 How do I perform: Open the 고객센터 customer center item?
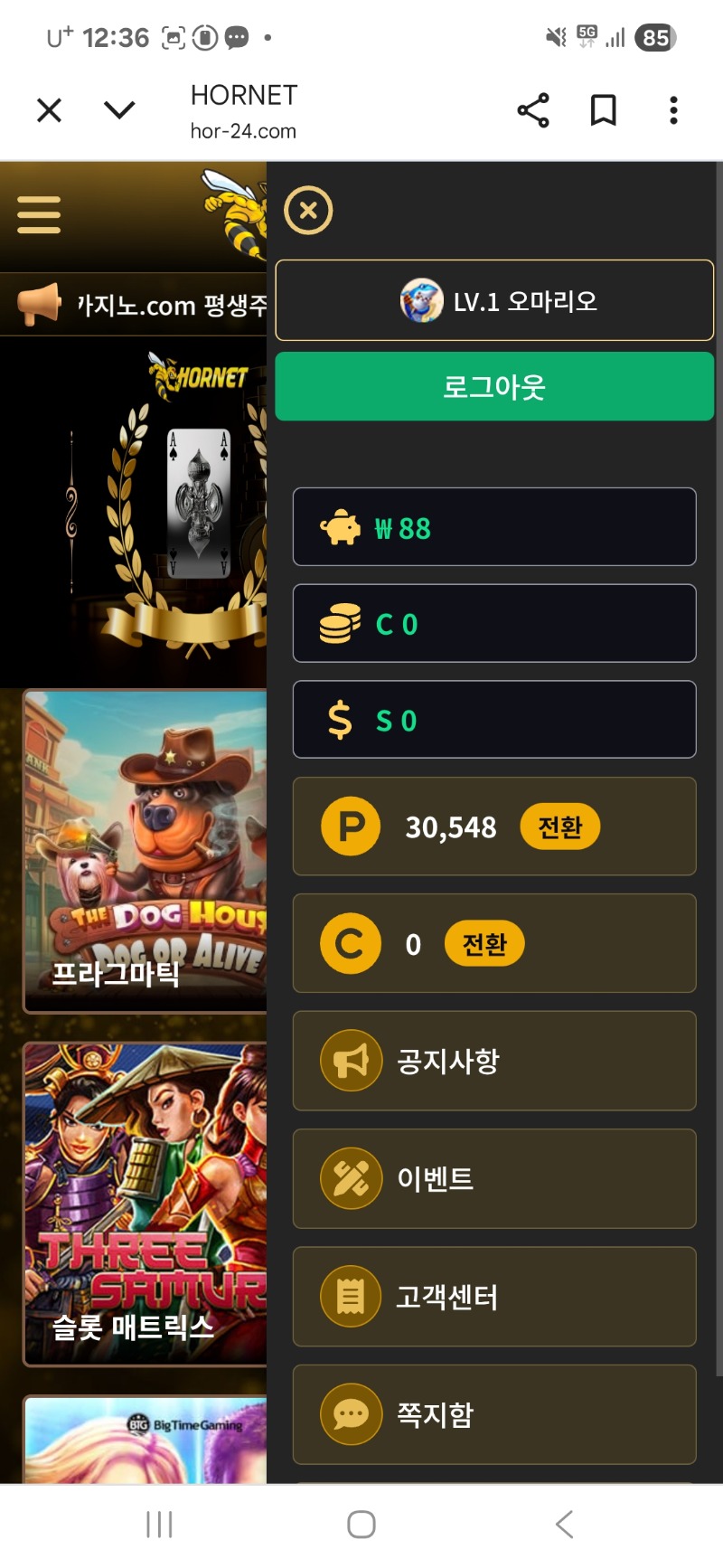point(494,1297)
